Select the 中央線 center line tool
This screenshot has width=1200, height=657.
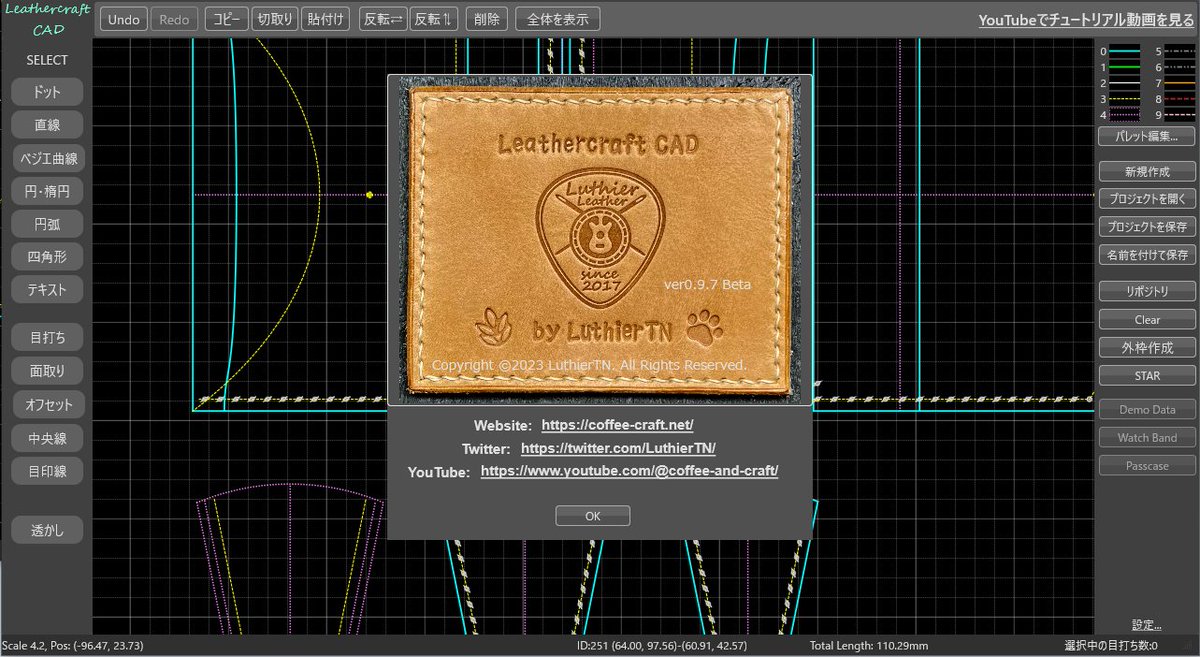47,437
